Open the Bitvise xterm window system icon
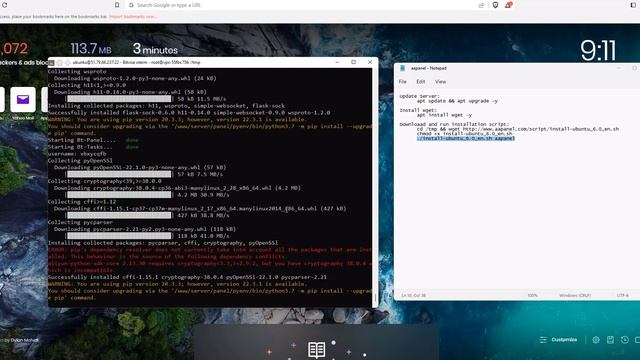 pos(52,62)
